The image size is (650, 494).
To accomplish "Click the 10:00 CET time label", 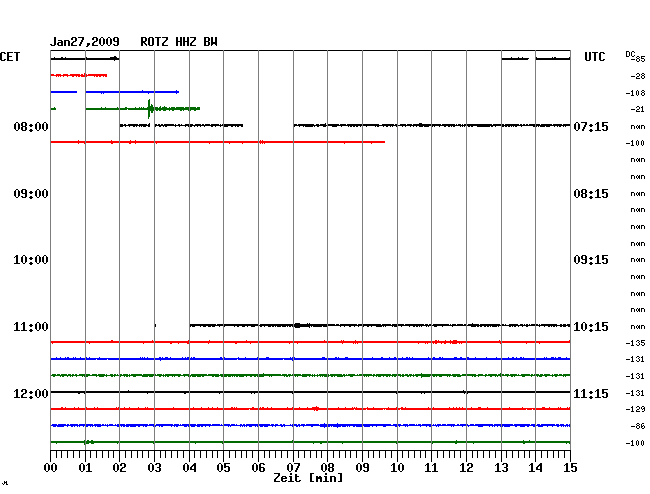I will [x=31, y=260].
